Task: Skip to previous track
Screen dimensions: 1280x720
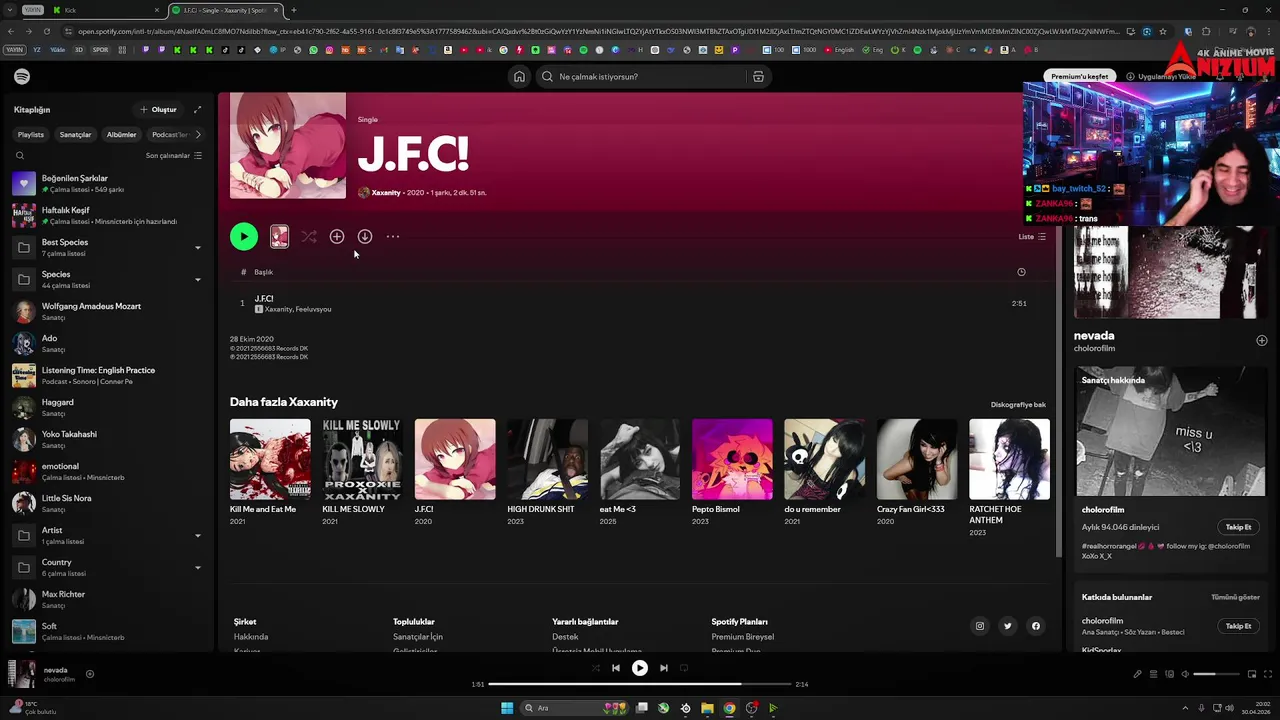Action: (x=616, y=668)
